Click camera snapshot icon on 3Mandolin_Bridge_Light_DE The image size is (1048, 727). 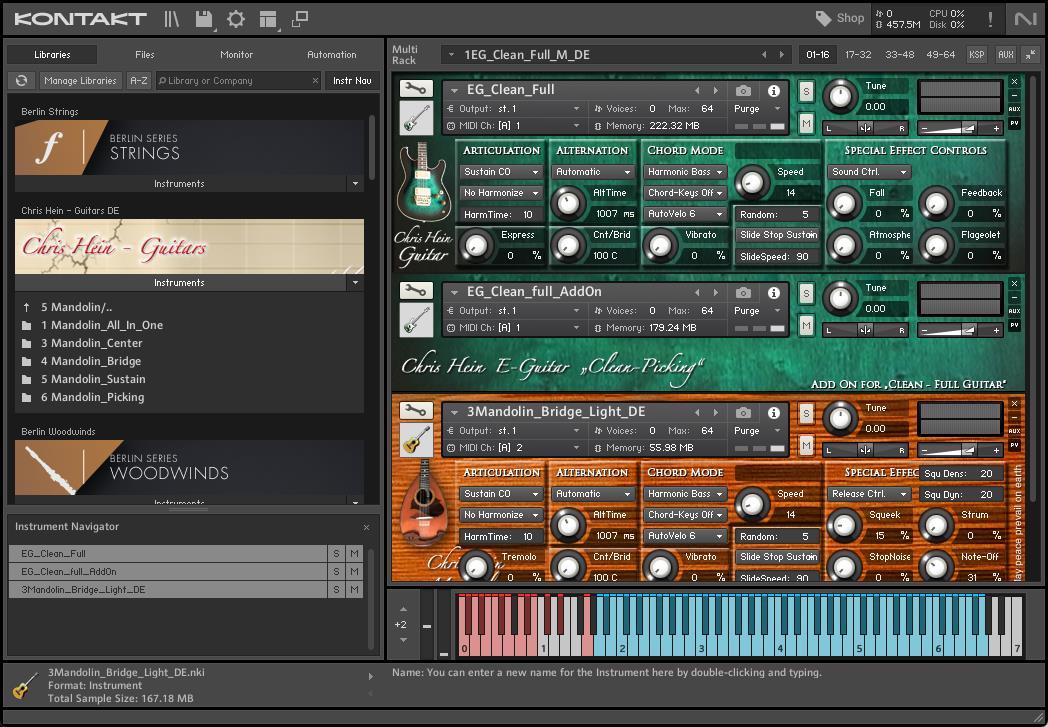(x=743, y=412)
